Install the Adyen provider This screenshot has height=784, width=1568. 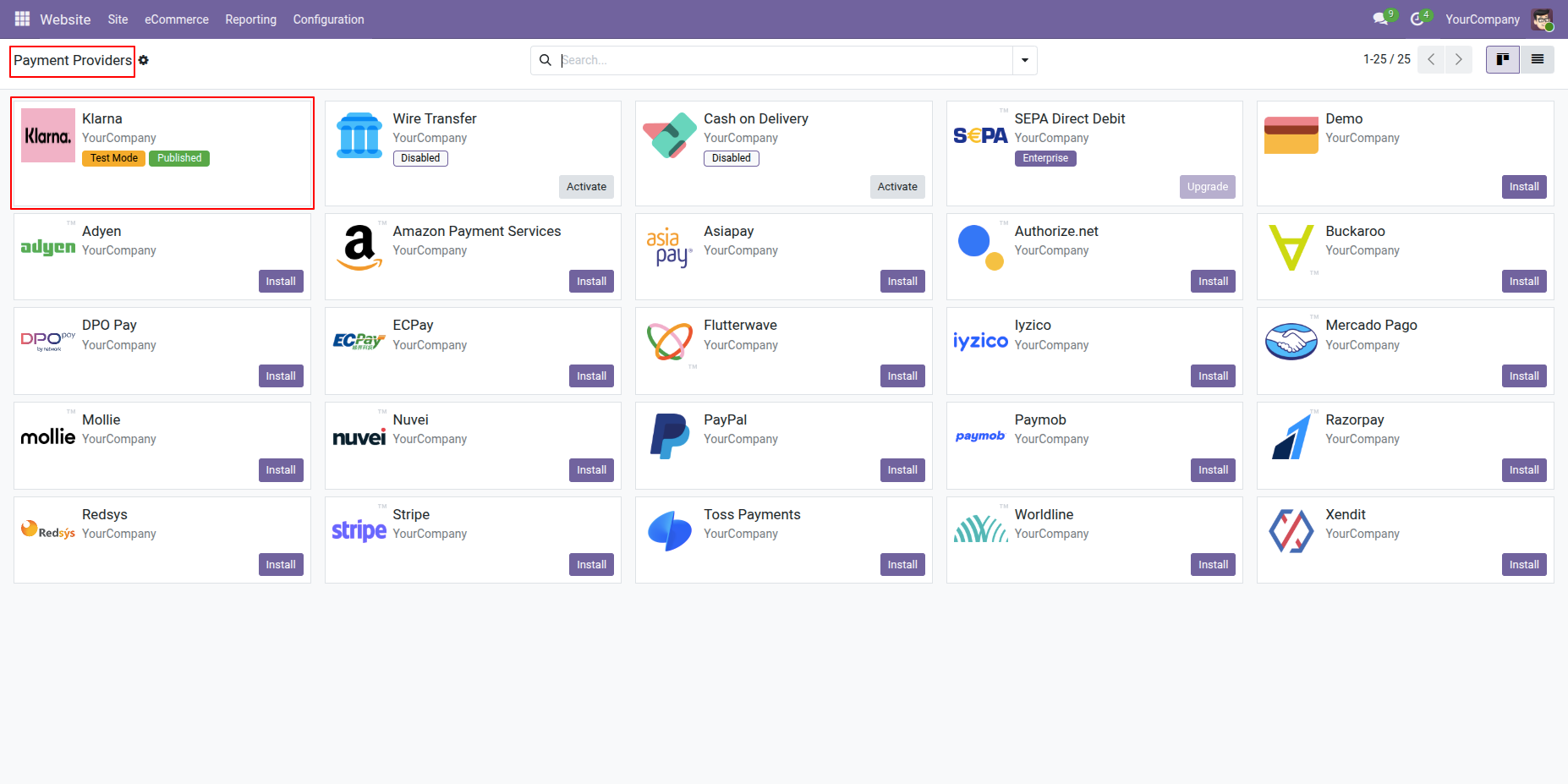(x=281, y=282)
